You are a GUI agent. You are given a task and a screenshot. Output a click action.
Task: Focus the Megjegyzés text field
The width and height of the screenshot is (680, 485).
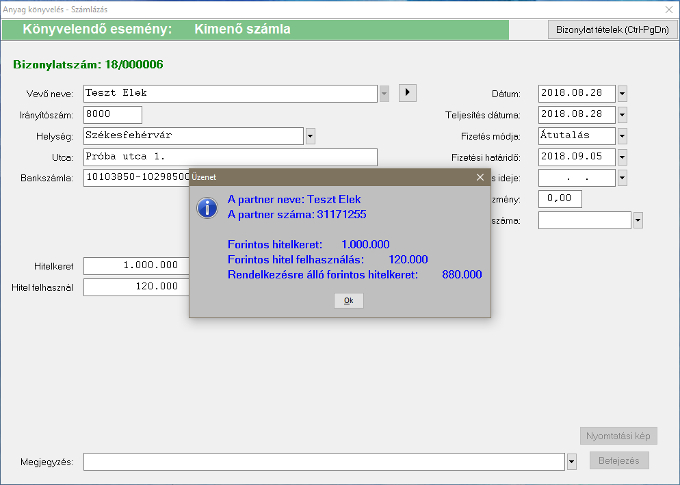point(323,461)
